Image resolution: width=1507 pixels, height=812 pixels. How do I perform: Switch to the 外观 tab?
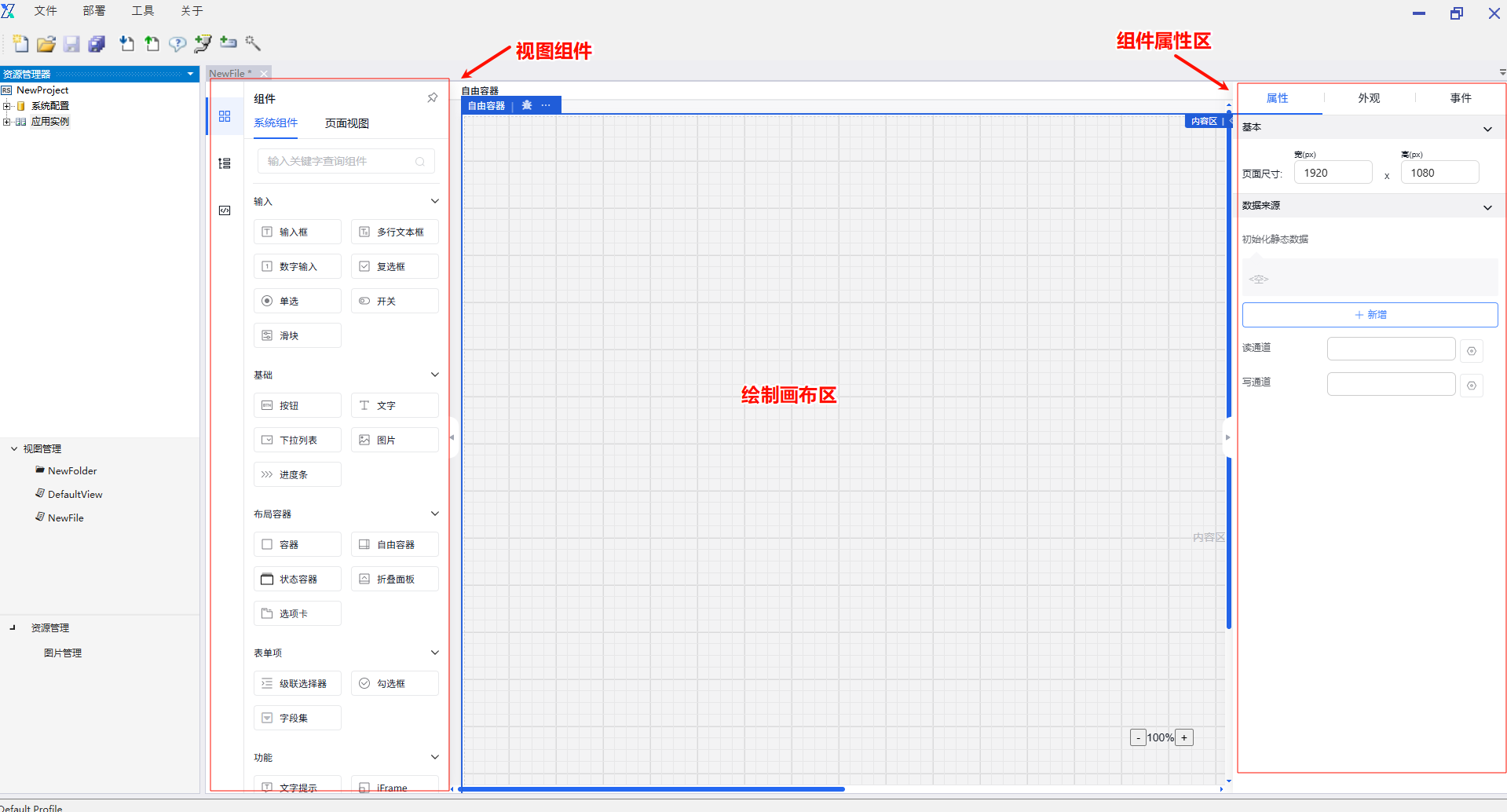1369,98
